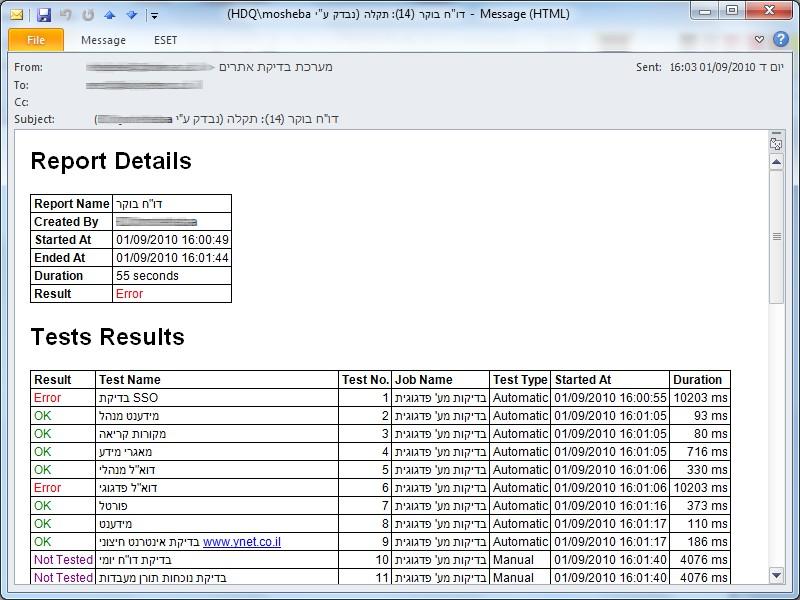Click the OK result for test 2
The width and height of the screenshot is (800, 600).
pos(43,416)
